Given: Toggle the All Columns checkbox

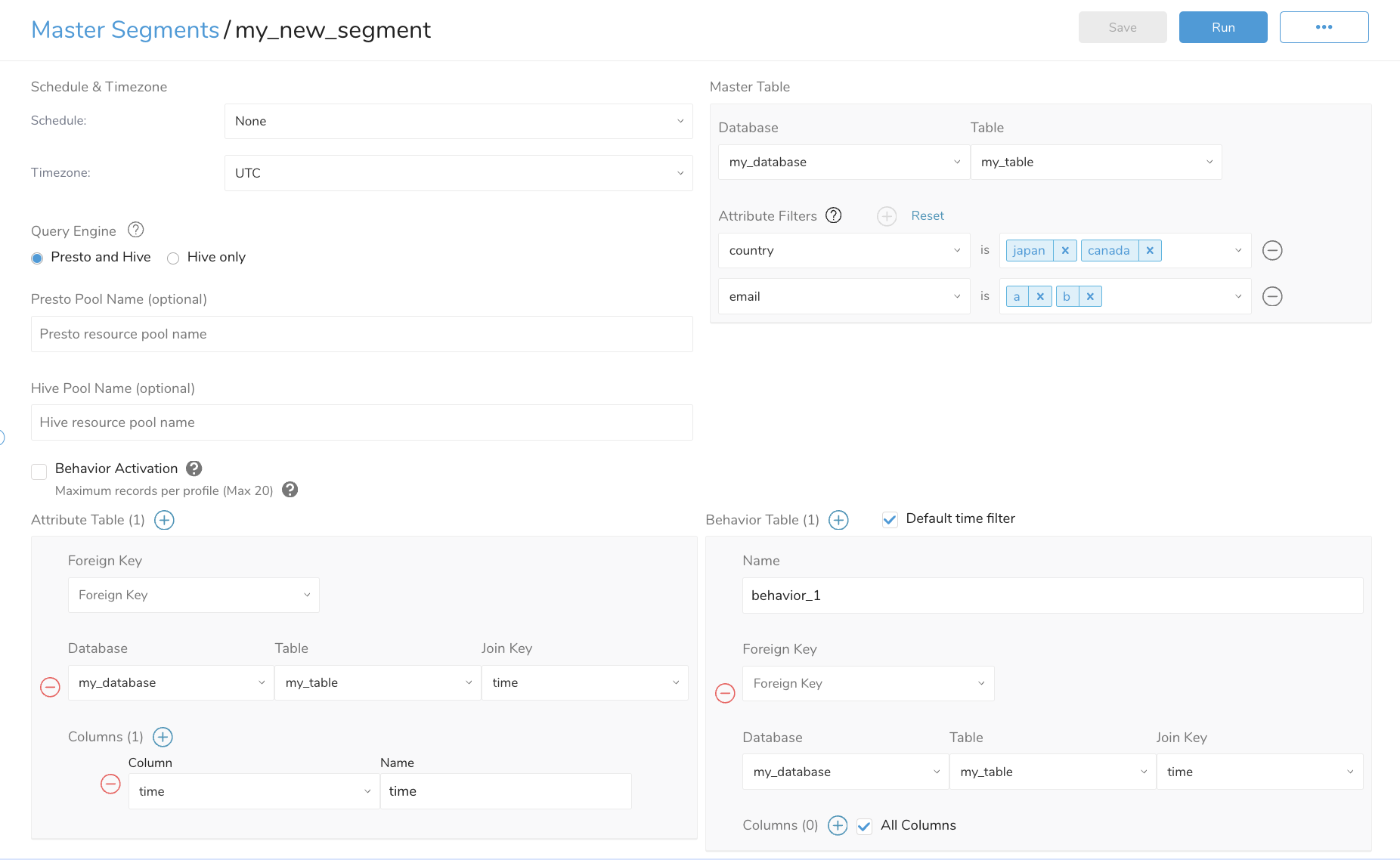Looking at the screenshot, I should click(x=864, y=826).
